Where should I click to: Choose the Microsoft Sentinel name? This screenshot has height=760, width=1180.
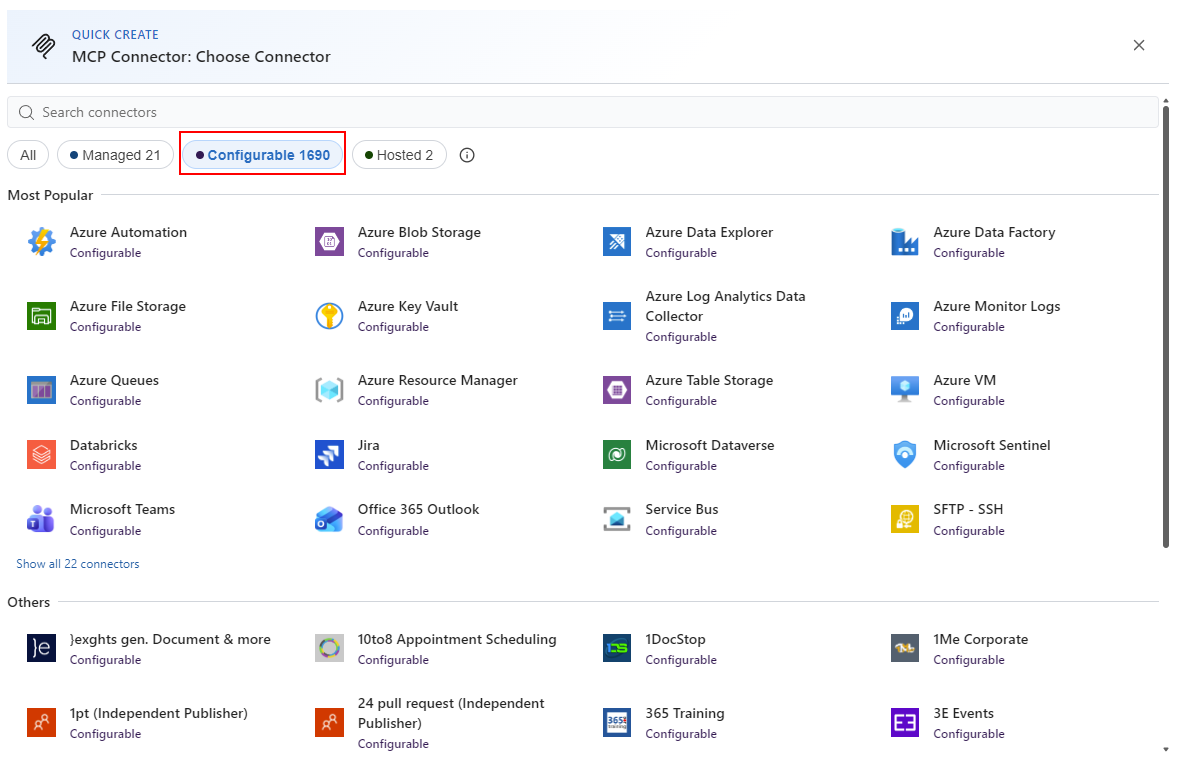tap(992, 445)
